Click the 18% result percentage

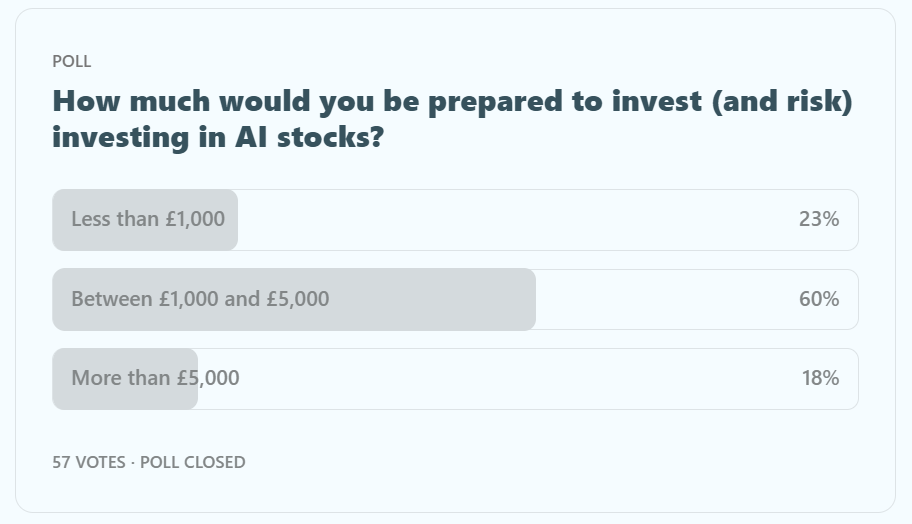(x=819, y=378)
